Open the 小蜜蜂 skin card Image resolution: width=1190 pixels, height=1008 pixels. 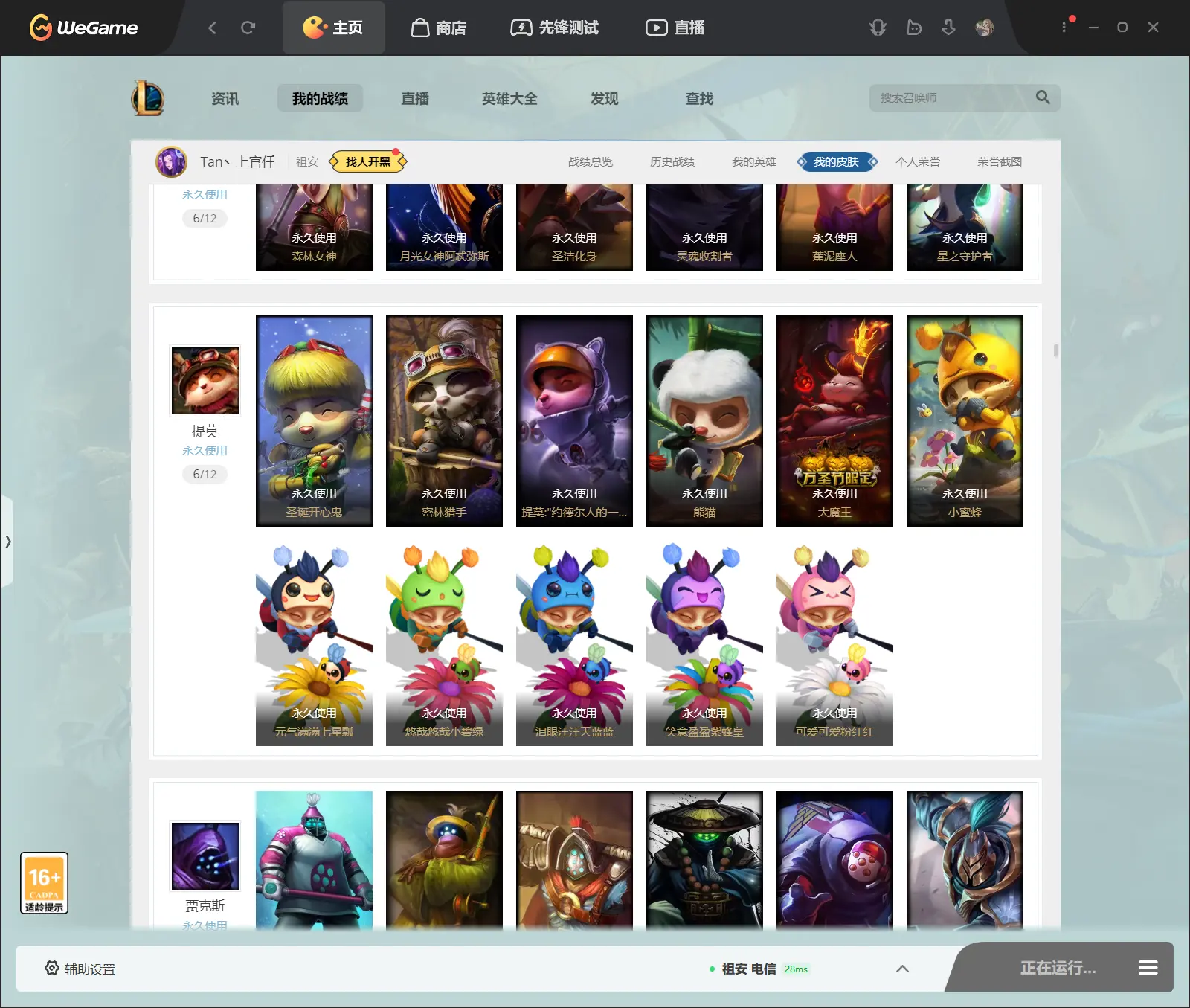965,421
